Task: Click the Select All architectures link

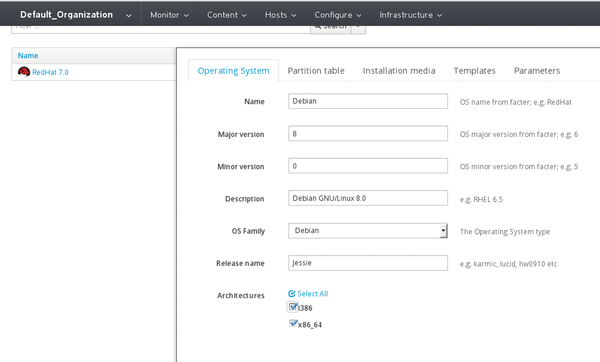Action: pyautogui.click(x=313, y=294)
